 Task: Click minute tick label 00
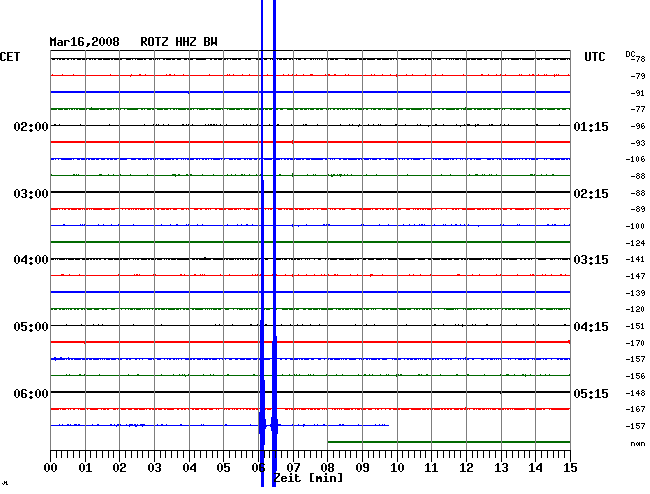pos(51,468)
